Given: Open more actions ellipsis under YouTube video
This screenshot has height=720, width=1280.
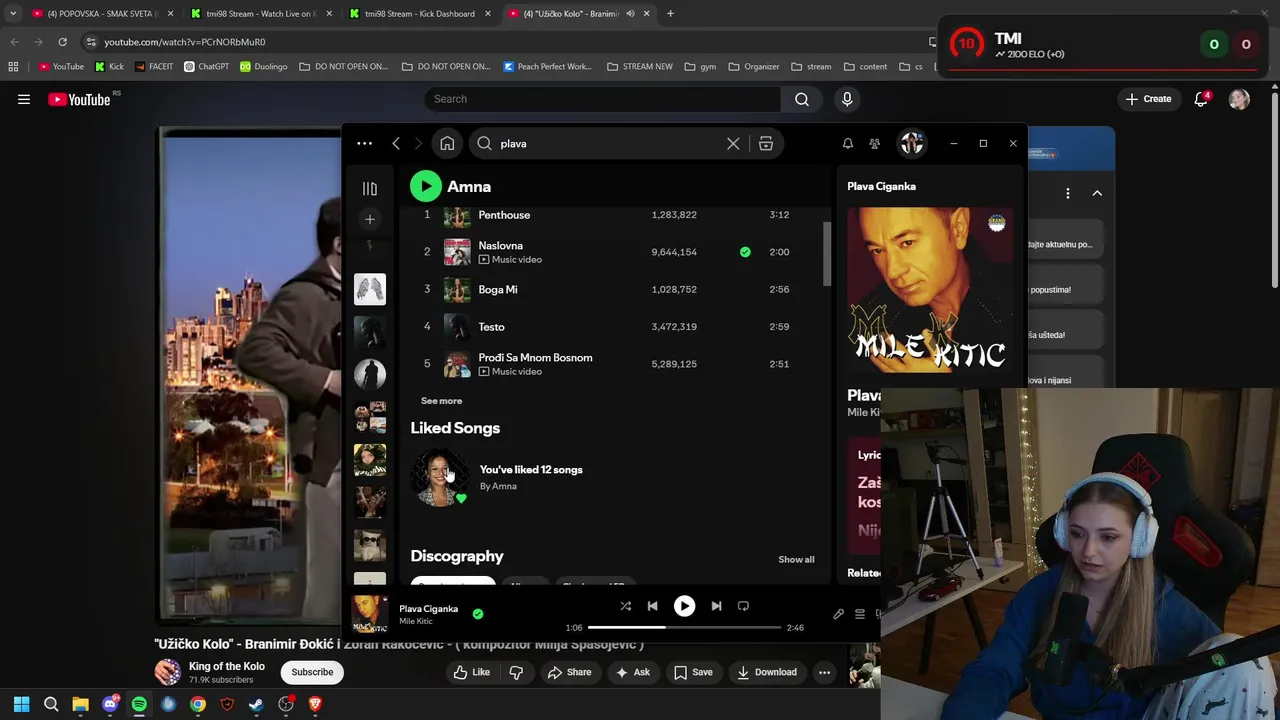Looking at the screenshot, I should [824, 672].
